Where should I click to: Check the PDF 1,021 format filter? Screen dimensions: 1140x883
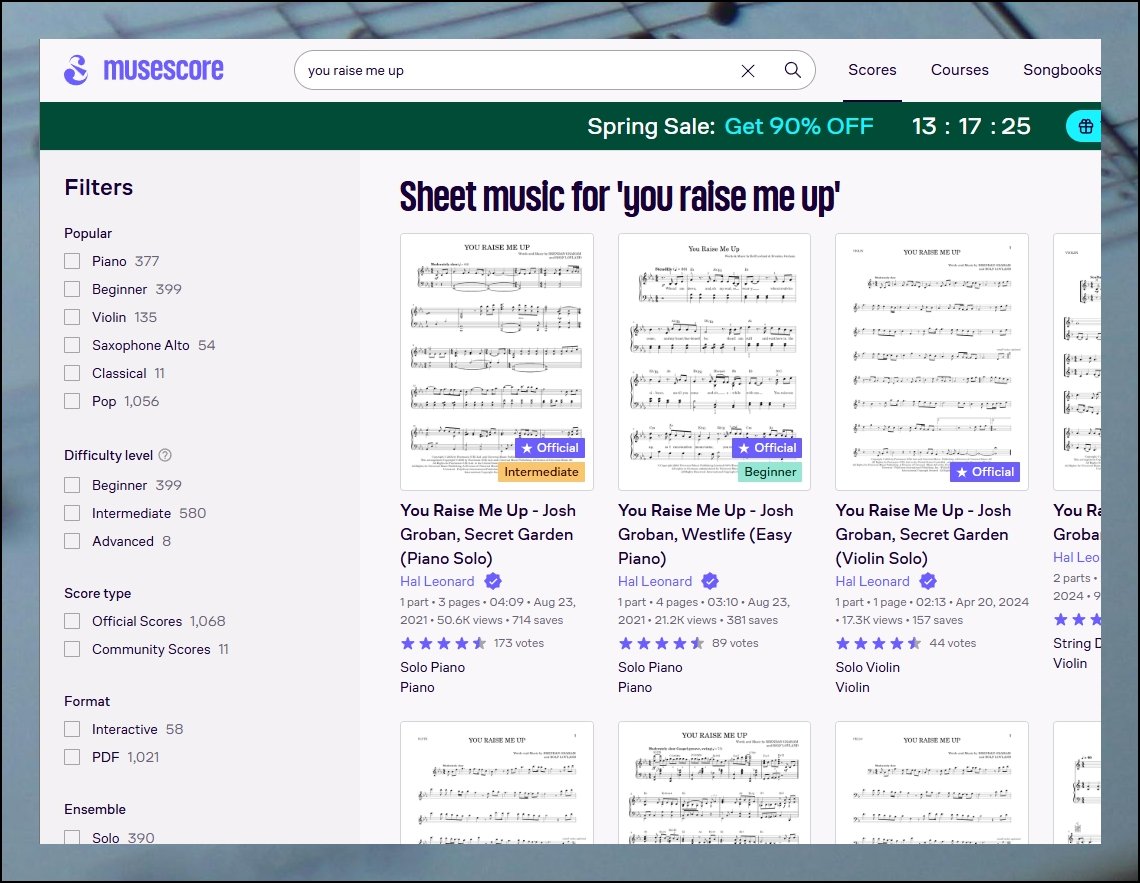(x=72, y=757)
